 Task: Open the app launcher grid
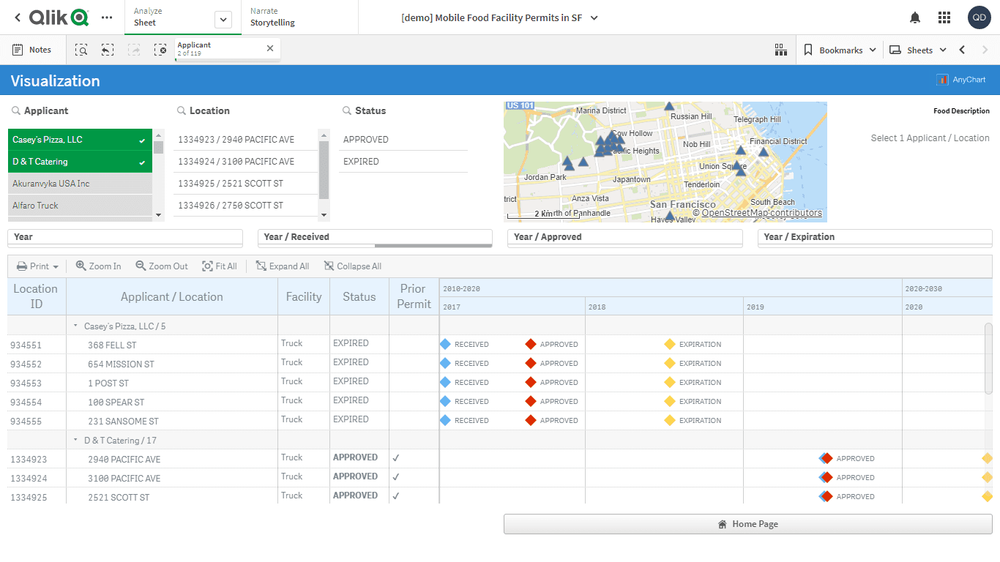point(944,18)
